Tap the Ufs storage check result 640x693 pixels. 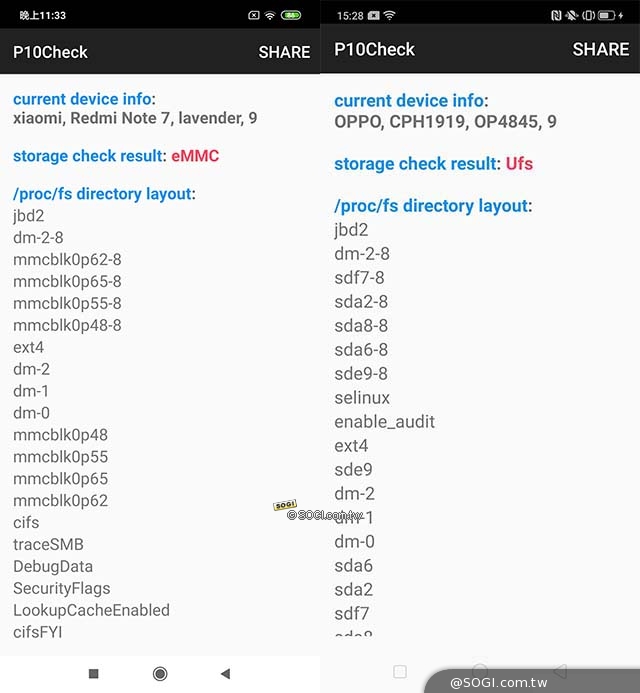tap(519, 163)
